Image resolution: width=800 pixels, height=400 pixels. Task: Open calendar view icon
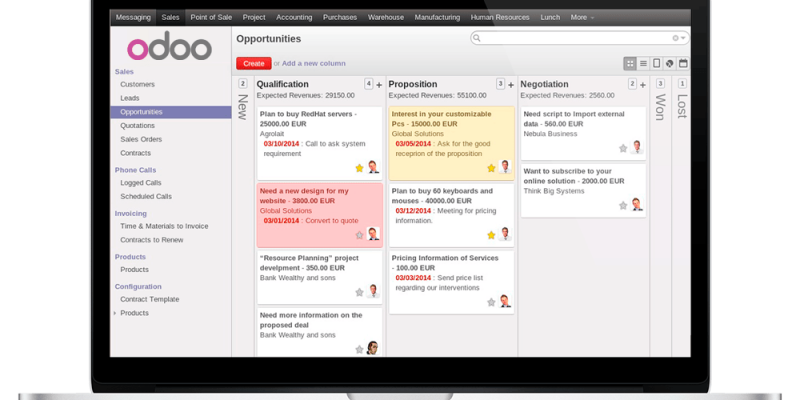click(x=683, y=63)
